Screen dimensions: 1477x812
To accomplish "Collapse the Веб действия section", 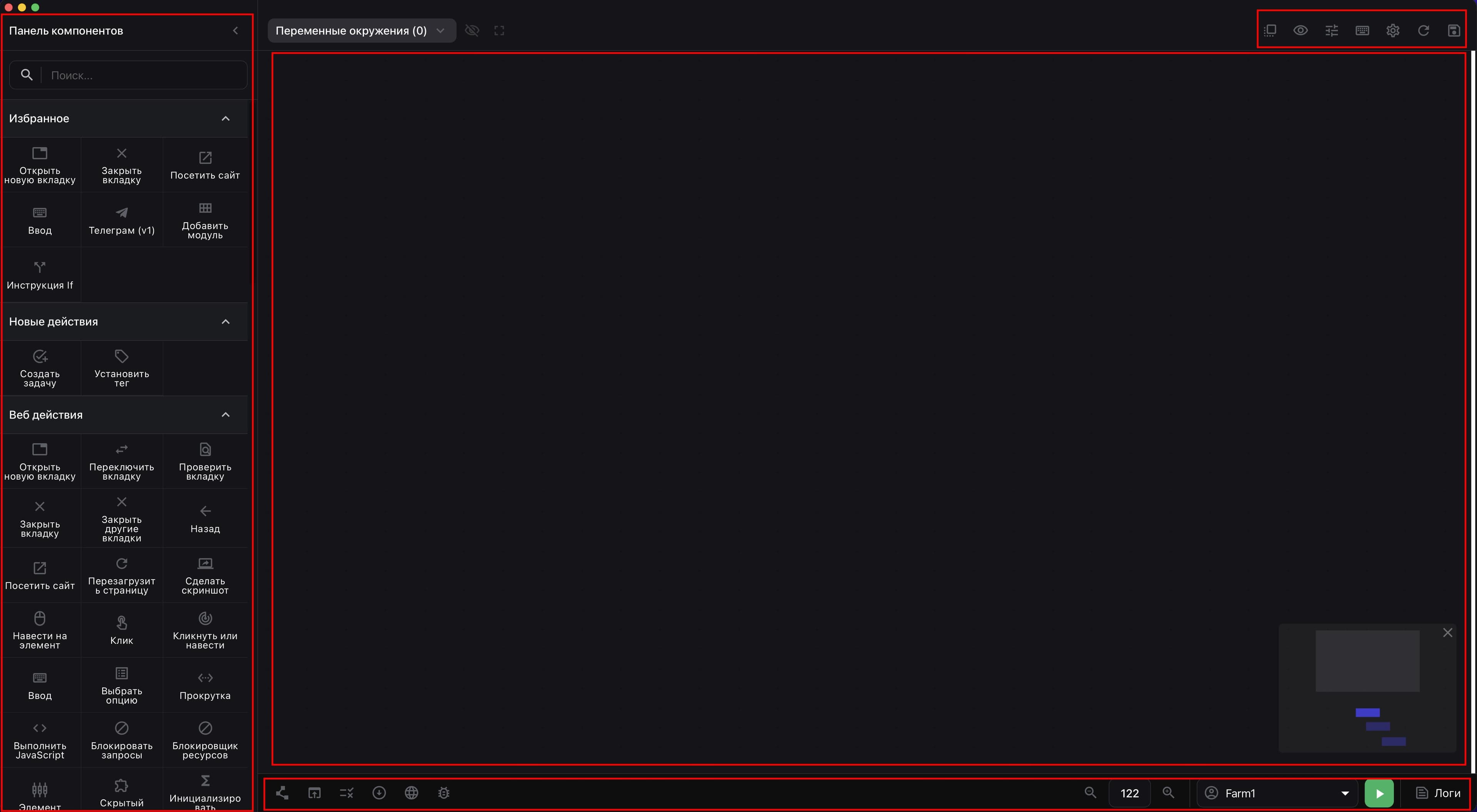I will click(x=226, y=415).
